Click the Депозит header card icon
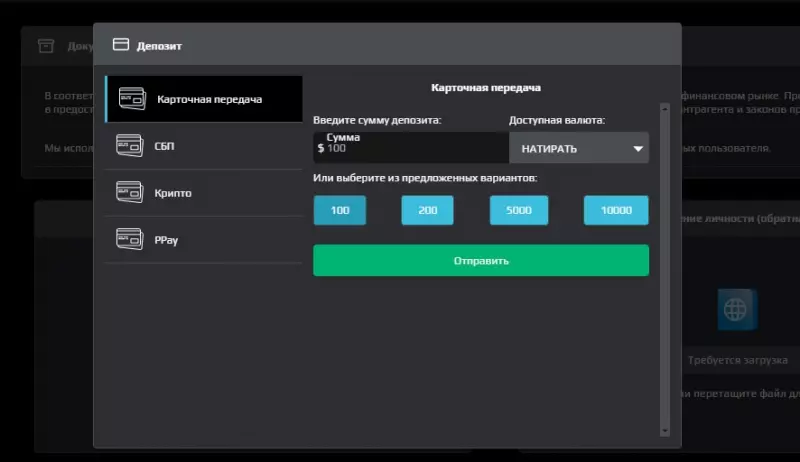The image size is (800, 462). (121, 45)
